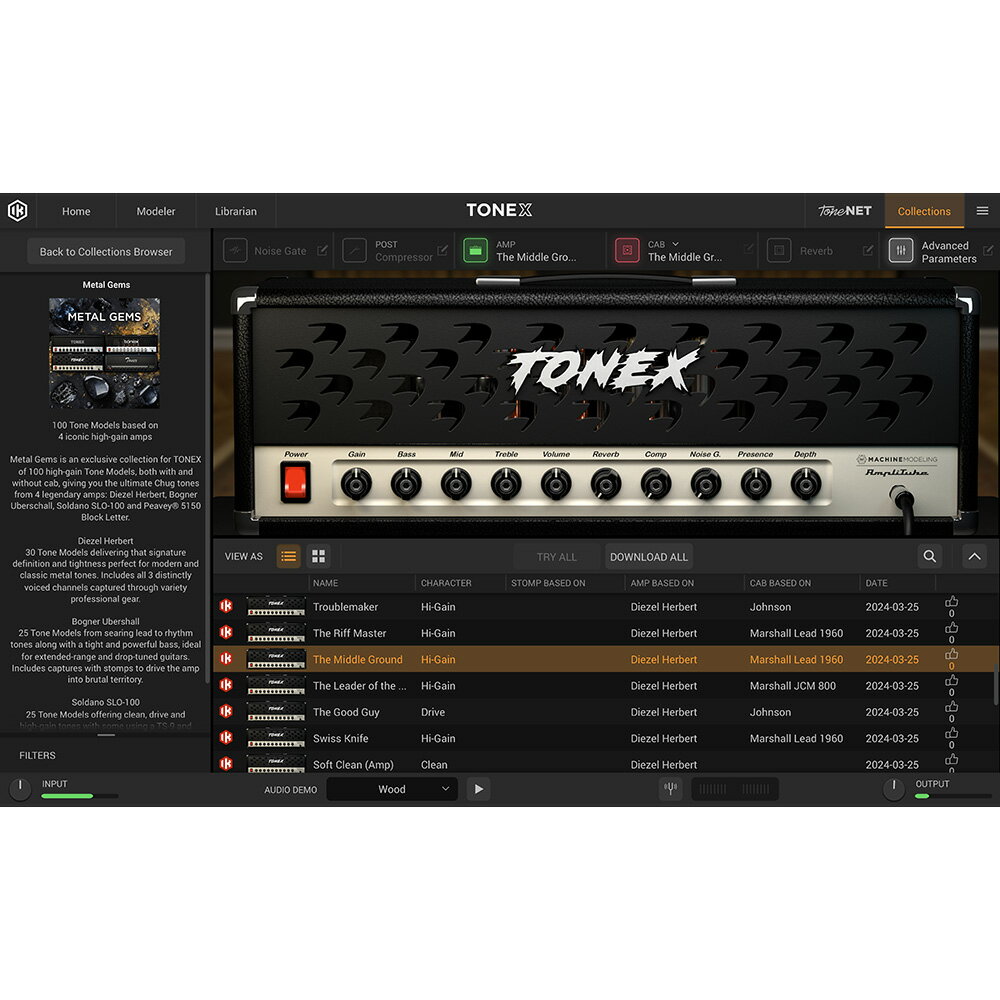Sort list by CHARACTER column header

point(446,583)
